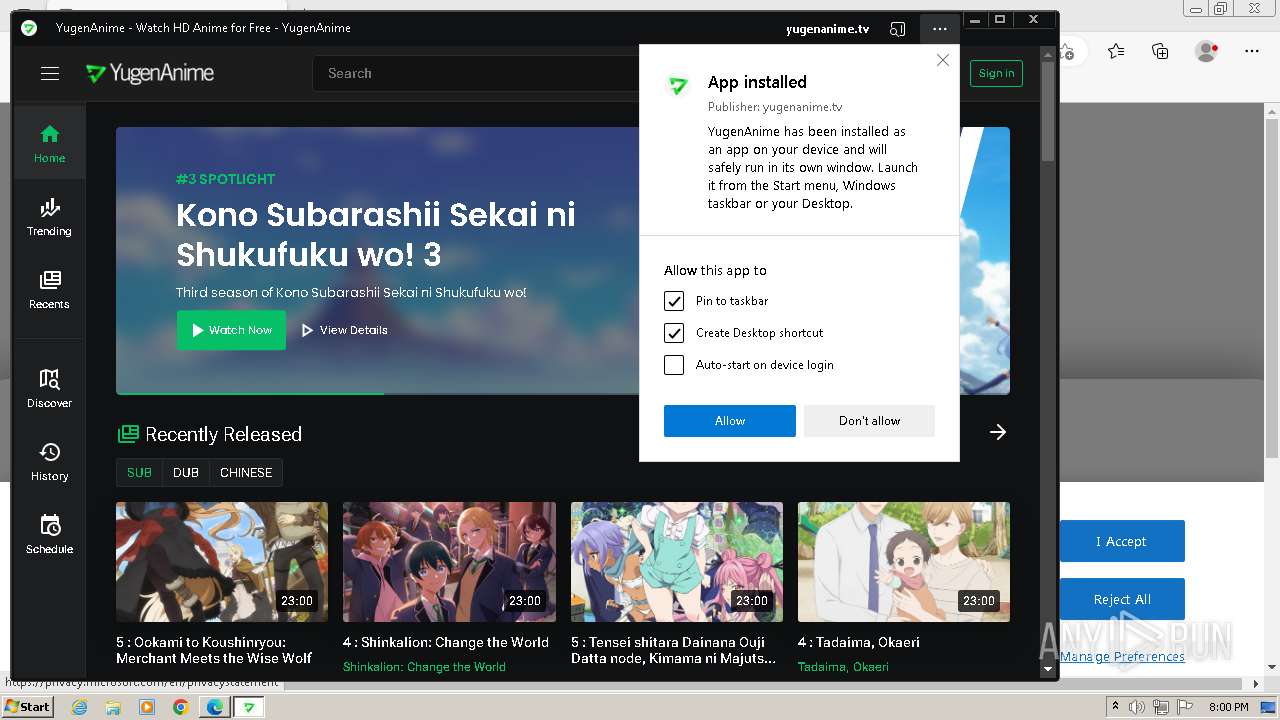Launch media player from the taskbar
The image size is (1280, 720).
pyautogui.click(x=147, y=707)
